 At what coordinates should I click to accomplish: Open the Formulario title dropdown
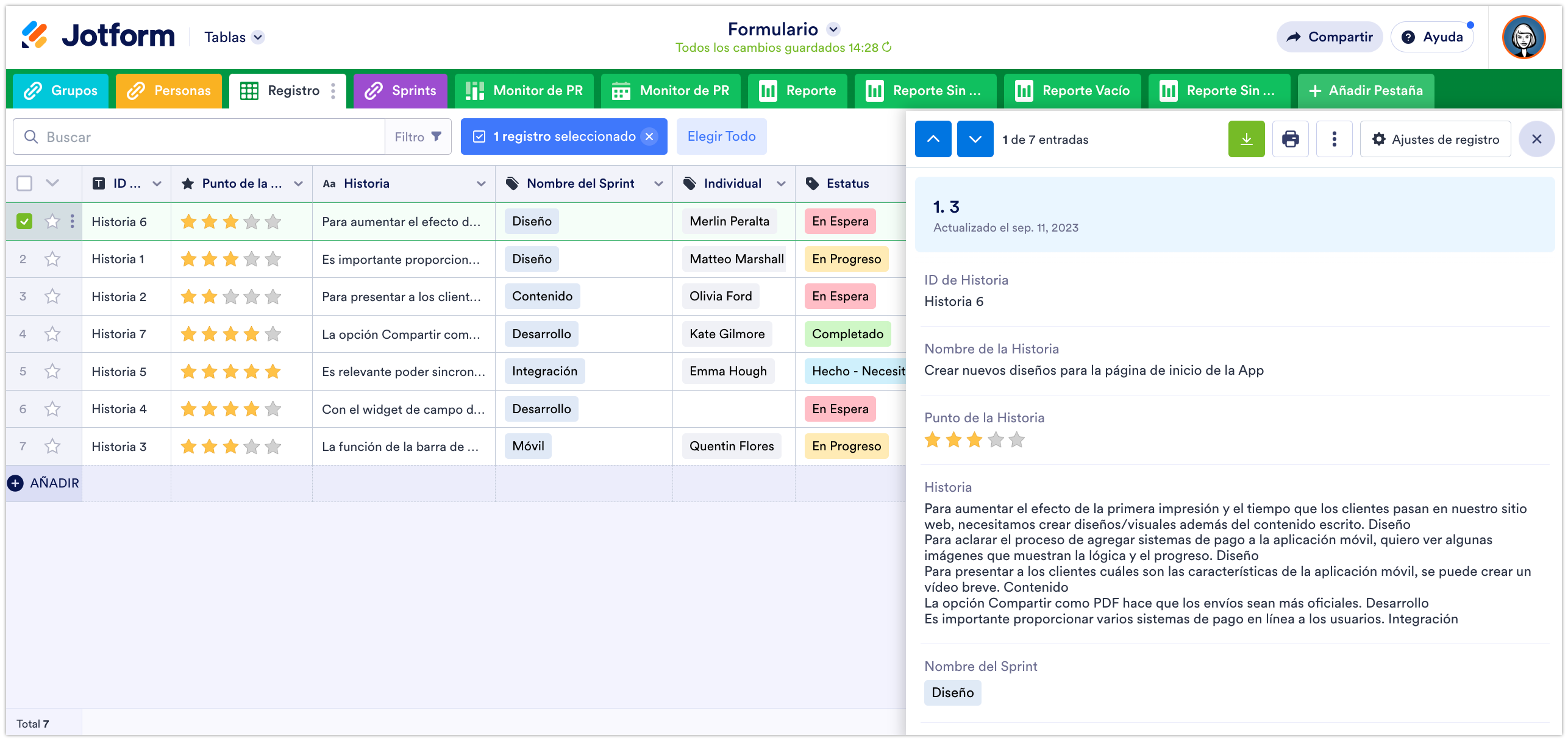[x=833, y=29]
